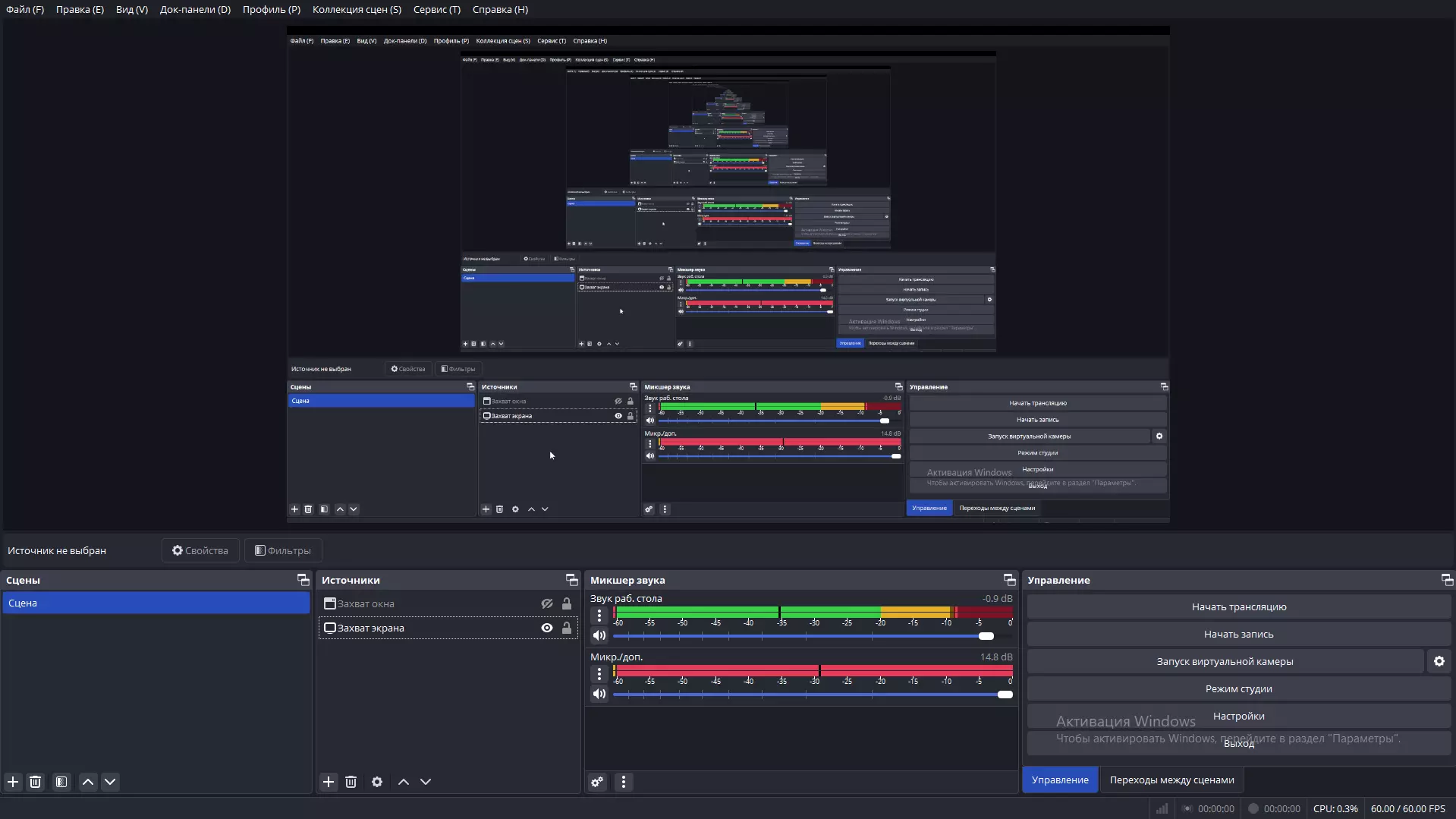Click the Выход button
Screen dimensions: 1456x819
click(1239, 743)
